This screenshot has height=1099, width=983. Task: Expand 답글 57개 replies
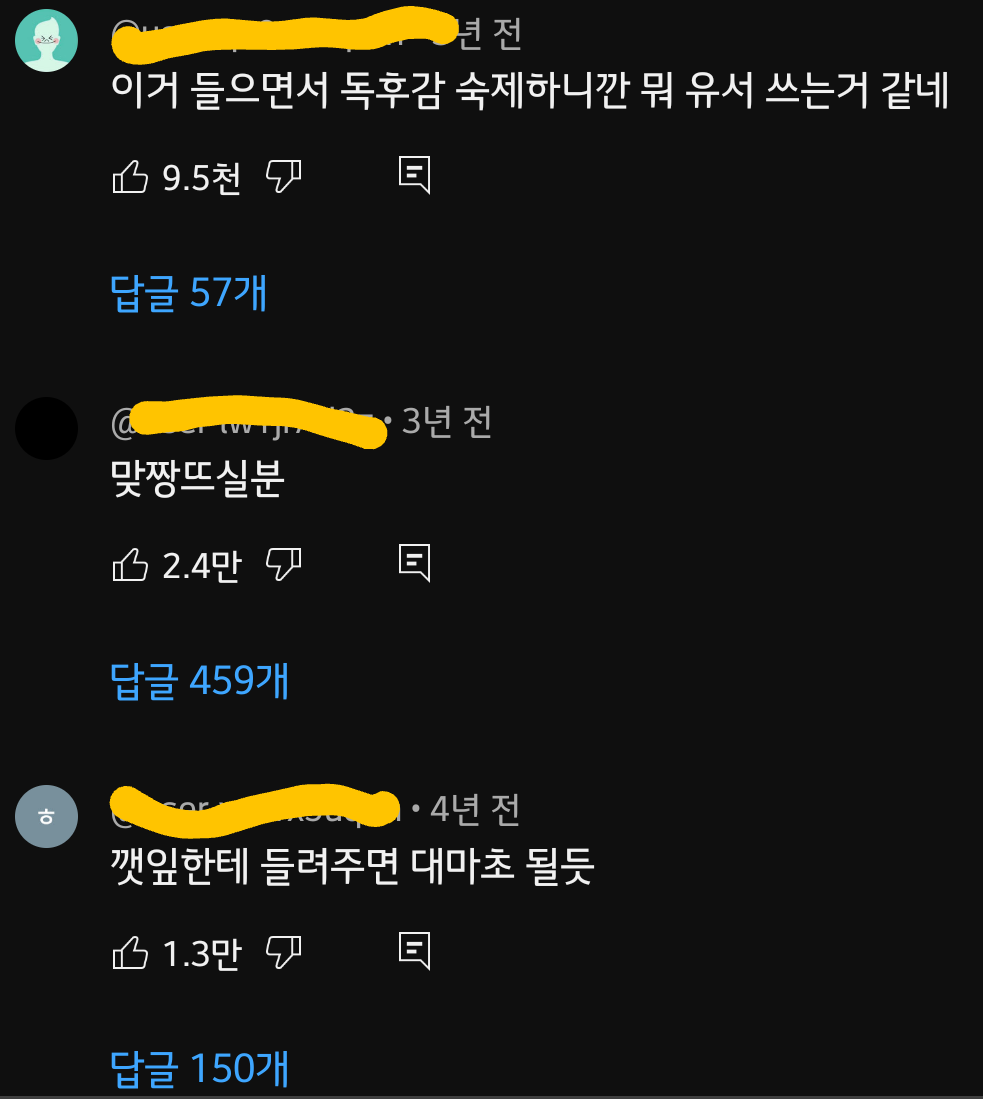(x=189, y=292)
